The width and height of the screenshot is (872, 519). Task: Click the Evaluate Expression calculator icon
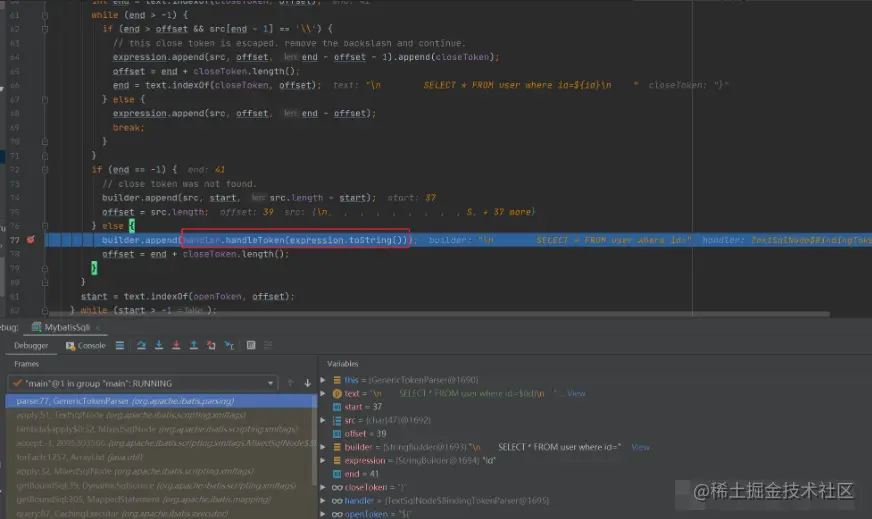(x=251, y=345)
